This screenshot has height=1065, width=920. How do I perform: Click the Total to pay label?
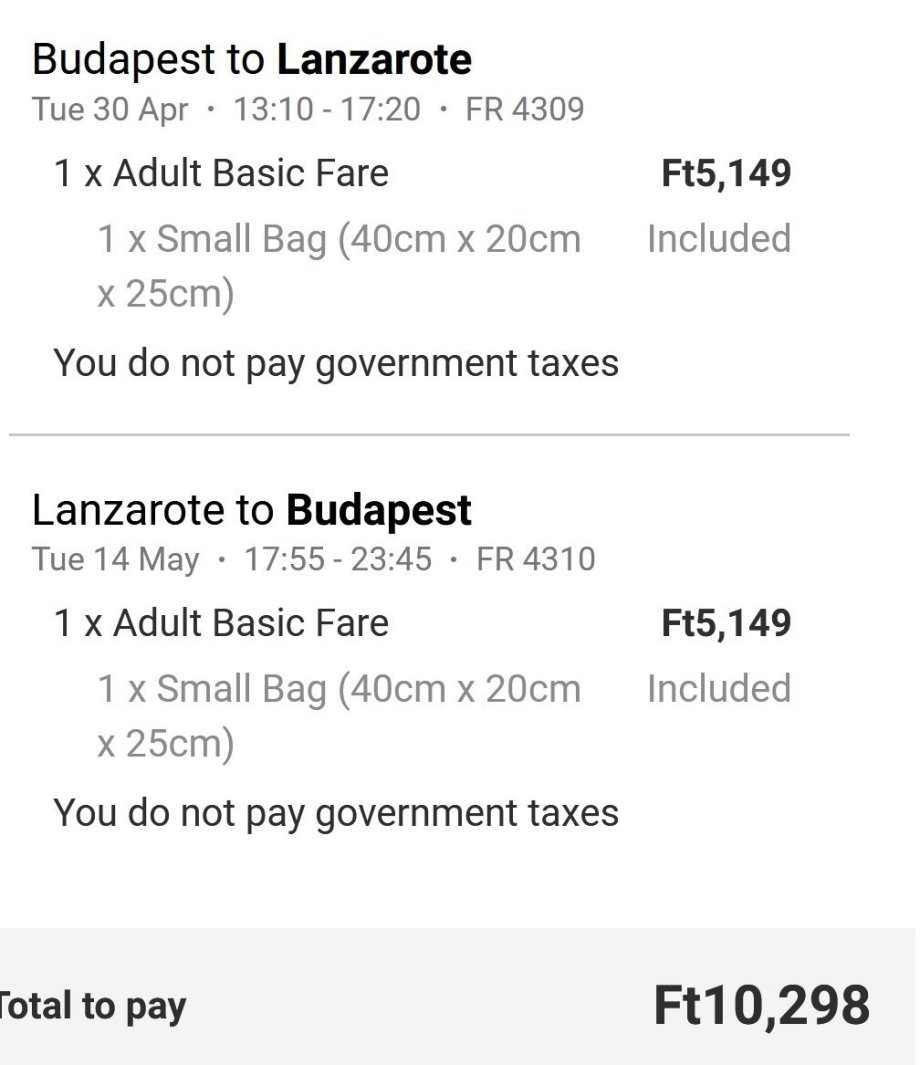click(93, 1006)
